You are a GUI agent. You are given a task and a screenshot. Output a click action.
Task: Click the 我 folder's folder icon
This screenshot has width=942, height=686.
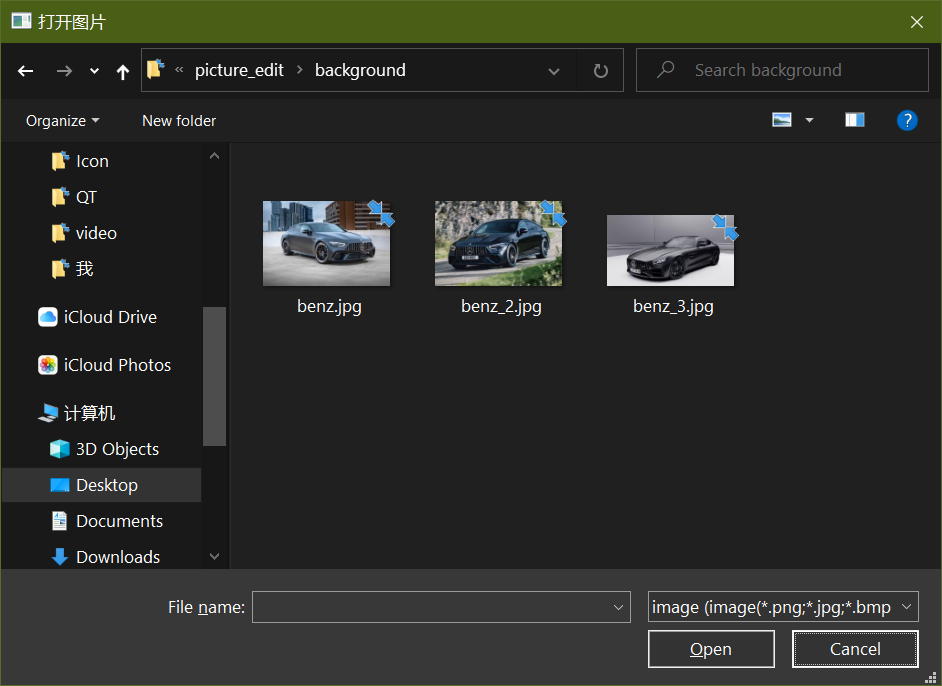pos(60,269)
